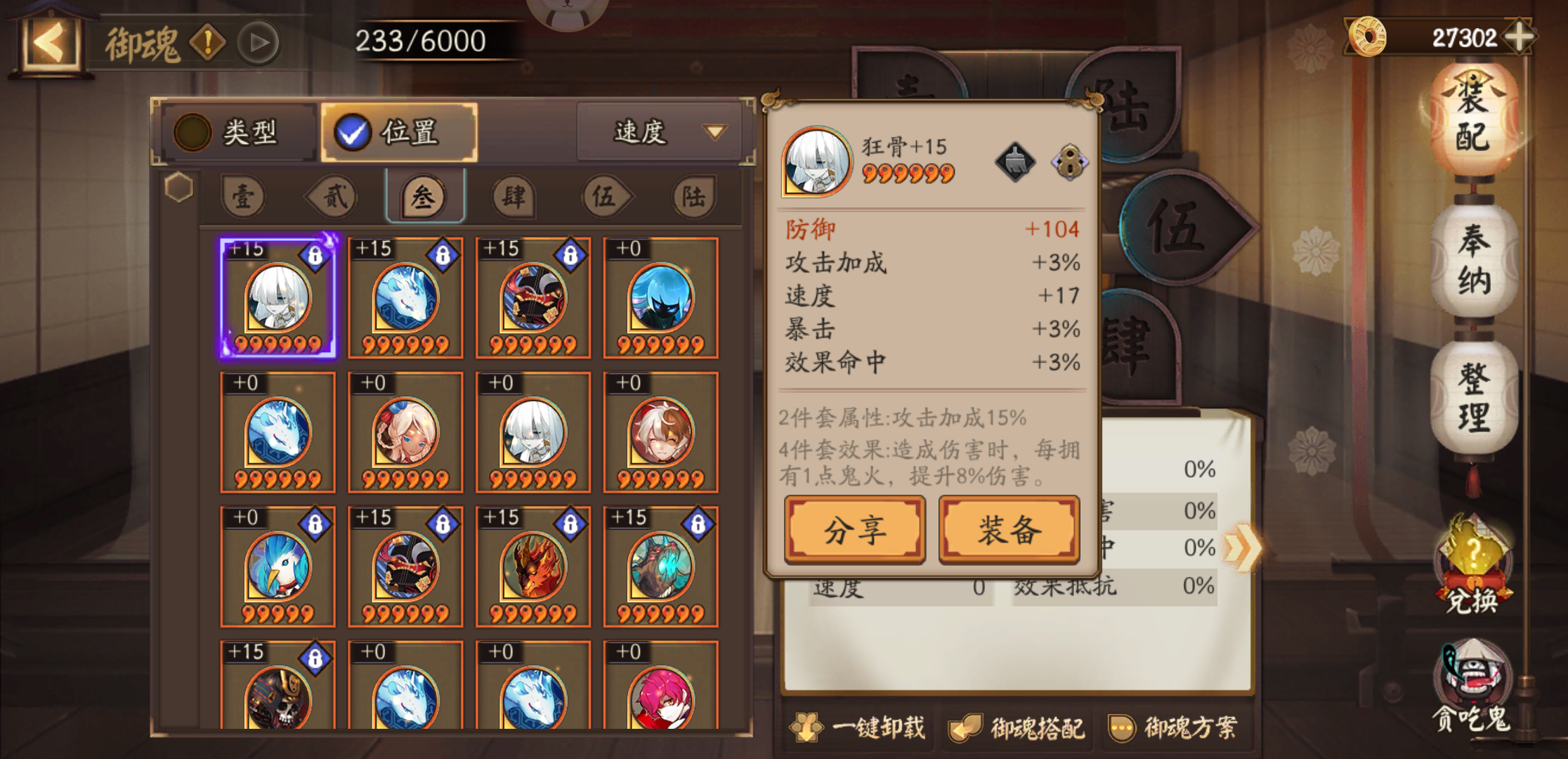Image resolution: width=1568 pixels, height=759 pixels.
Task: Click 一键卸载 to unequip all
Action: pyautogui.click(x=858, y=727)
